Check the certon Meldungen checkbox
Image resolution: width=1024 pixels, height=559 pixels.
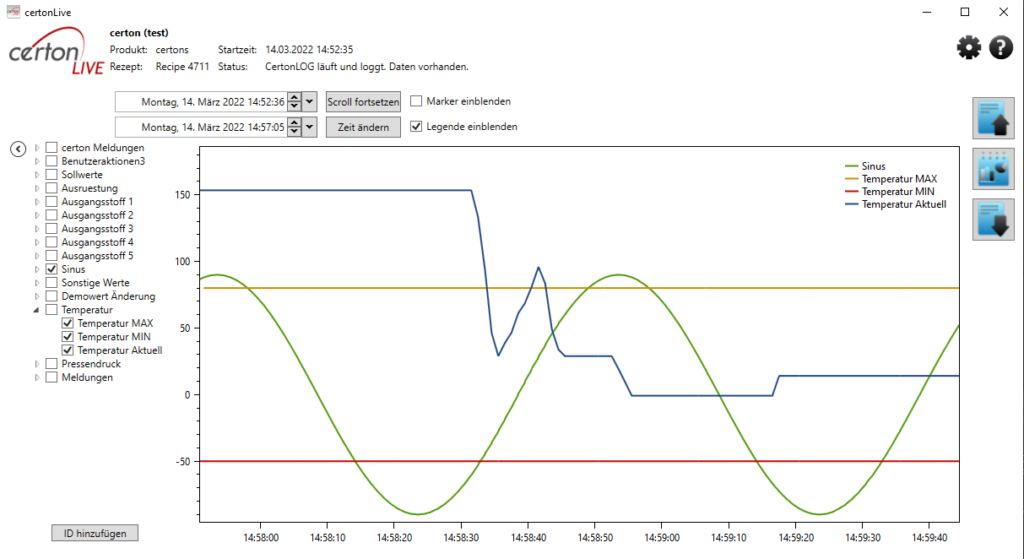click(x=52, y=148)
